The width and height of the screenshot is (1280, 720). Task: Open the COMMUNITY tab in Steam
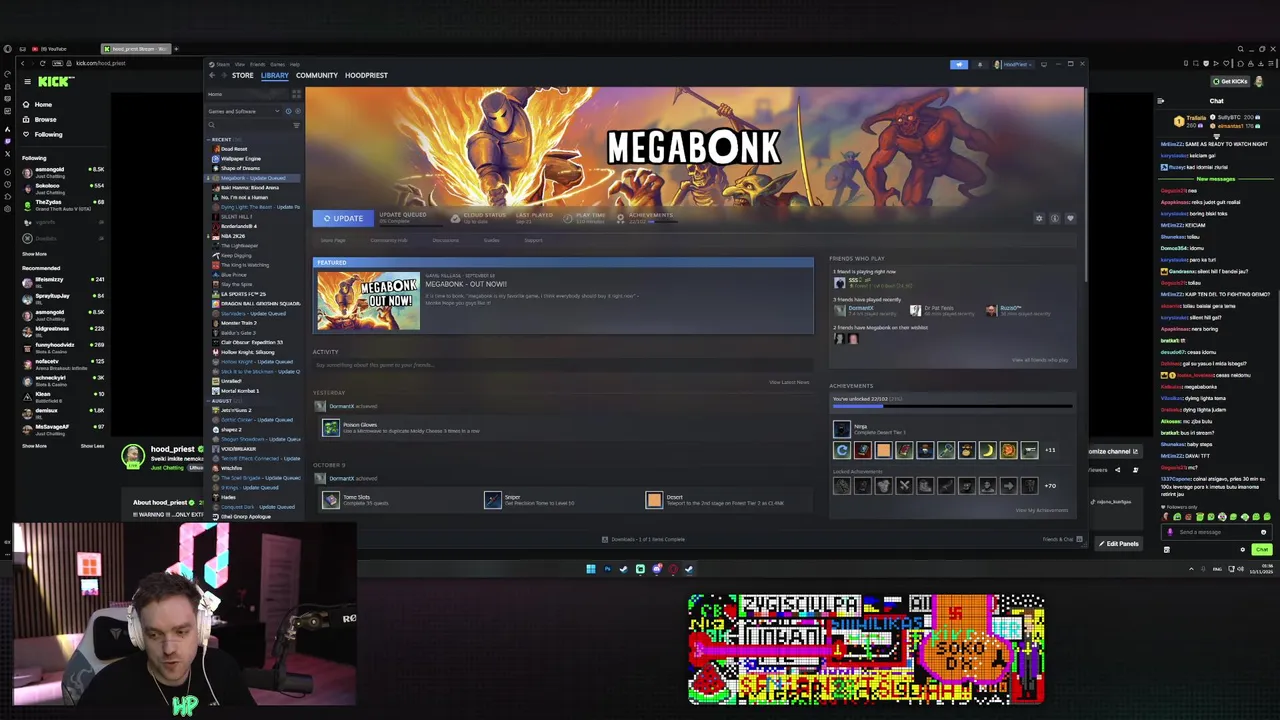click(316, 75)
